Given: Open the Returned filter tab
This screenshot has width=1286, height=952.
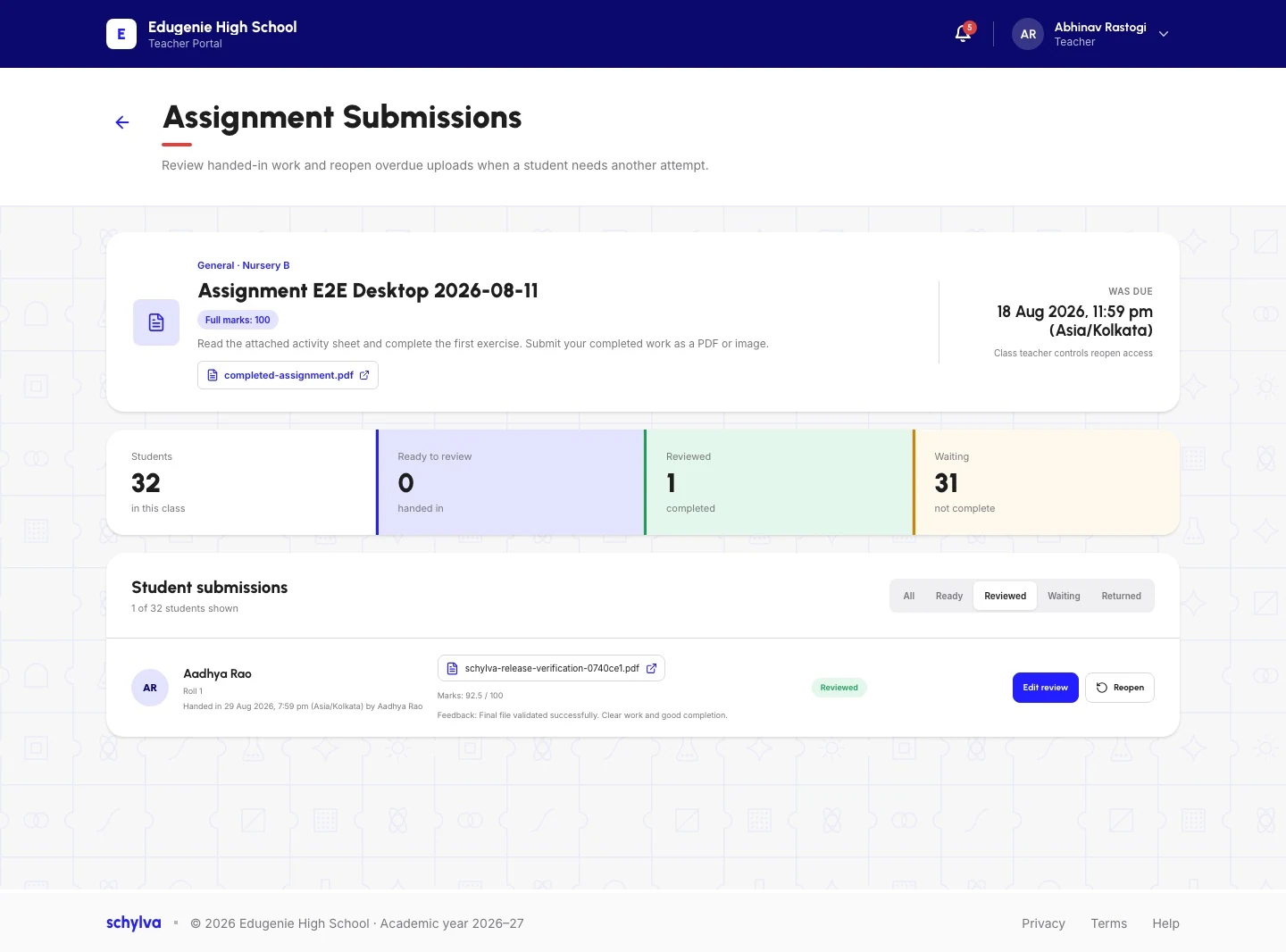Looking at the screenshot, I should click(1122, 596).
